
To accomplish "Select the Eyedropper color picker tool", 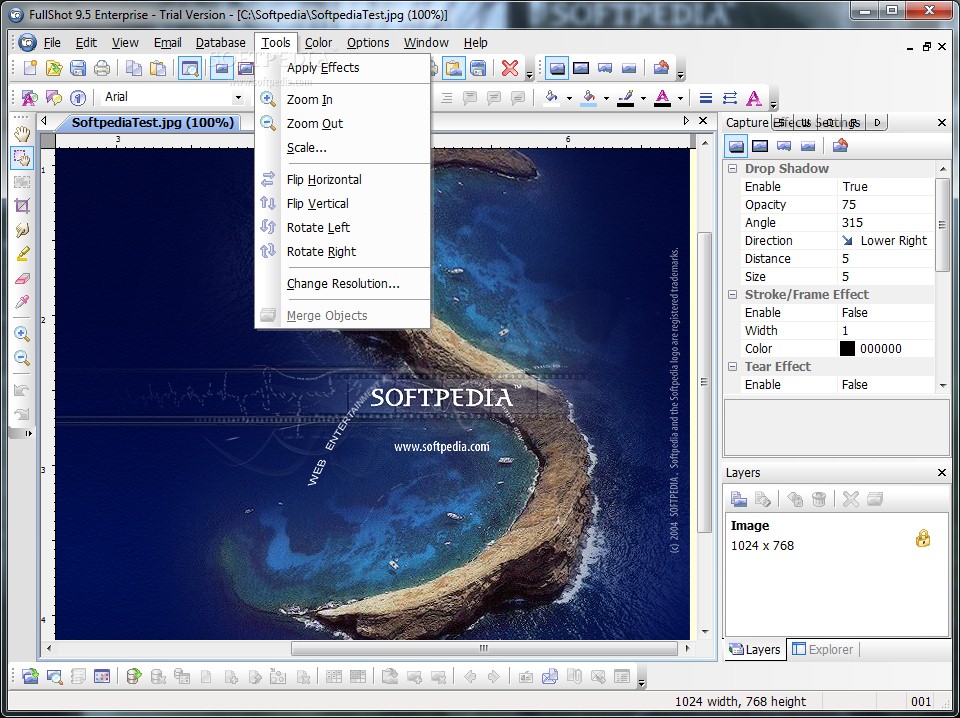I will [22, 302].
